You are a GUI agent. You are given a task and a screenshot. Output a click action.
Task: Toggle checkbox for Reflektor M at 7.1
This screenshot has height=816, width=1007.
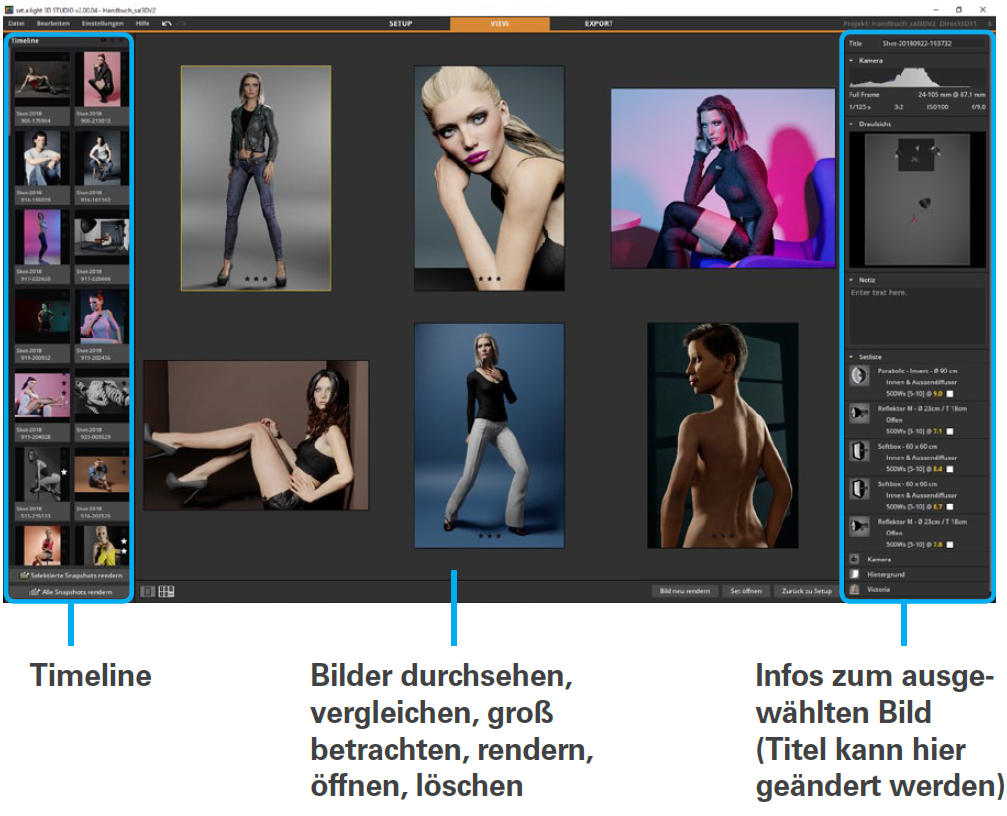pos(952,431)
